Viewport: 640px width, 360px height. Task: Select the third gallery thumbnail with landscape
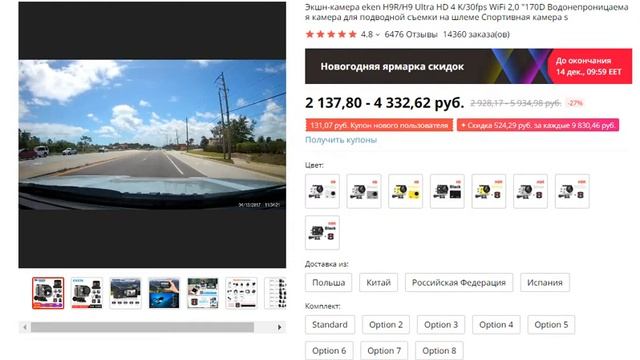[x=125, y=293]
